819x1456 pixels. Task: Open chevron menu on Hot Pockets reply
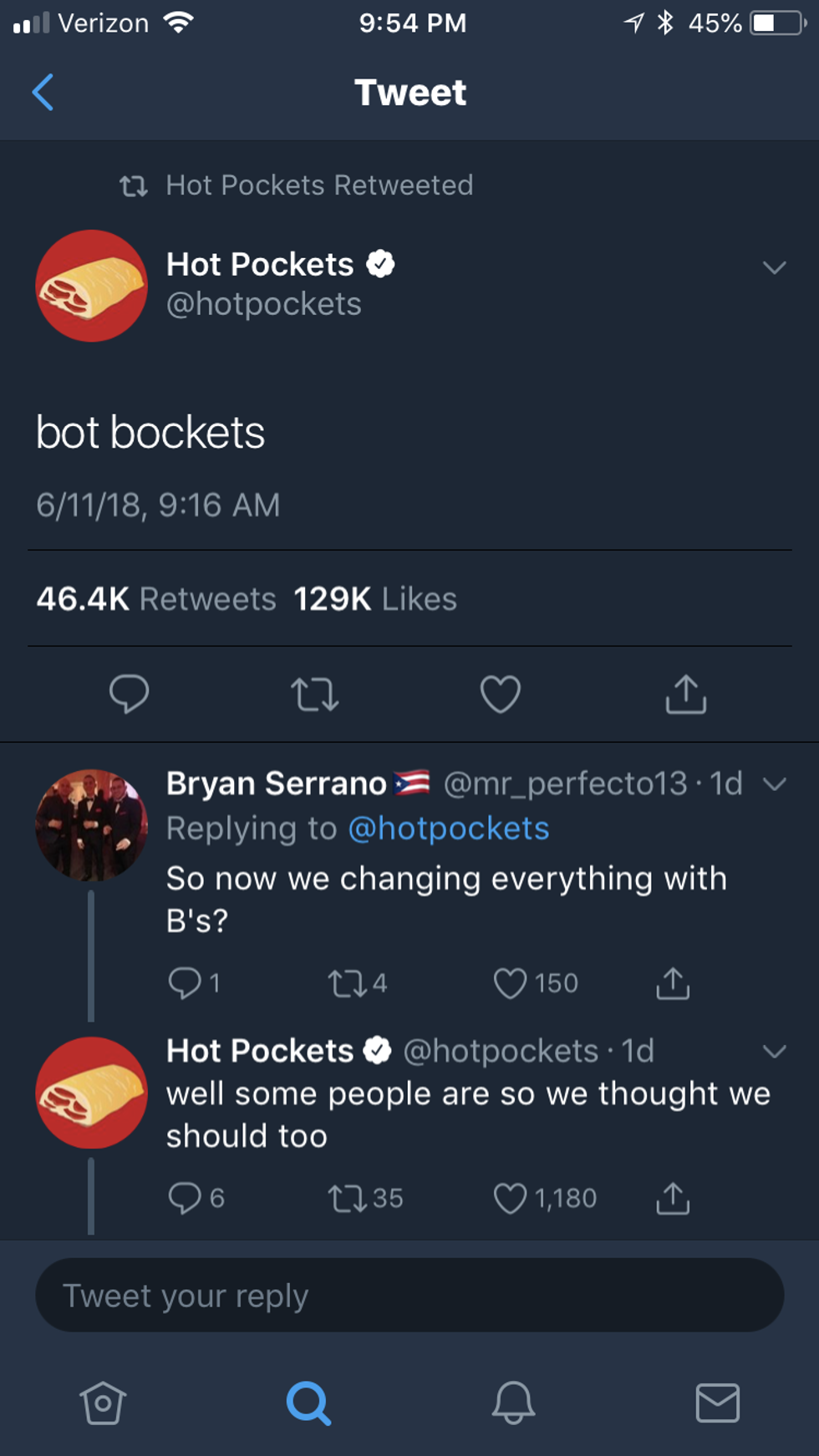[774, 1052]
